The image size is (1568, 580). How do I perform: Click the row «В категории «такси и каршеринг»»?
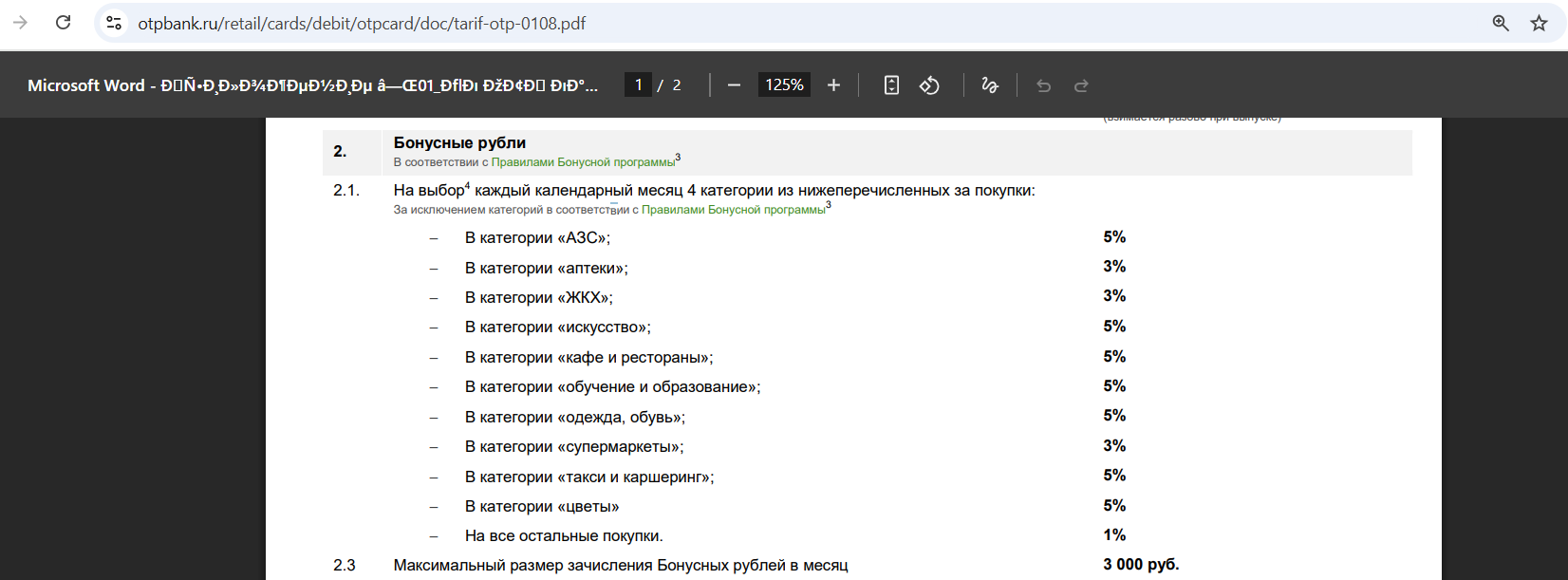[589, 477]
